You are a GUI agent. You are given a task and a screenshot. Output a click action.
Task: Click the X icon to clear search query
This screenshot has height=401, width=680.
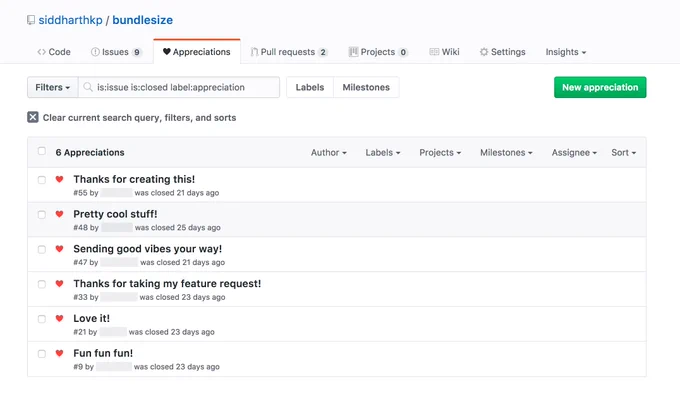(x=33, y=117)
